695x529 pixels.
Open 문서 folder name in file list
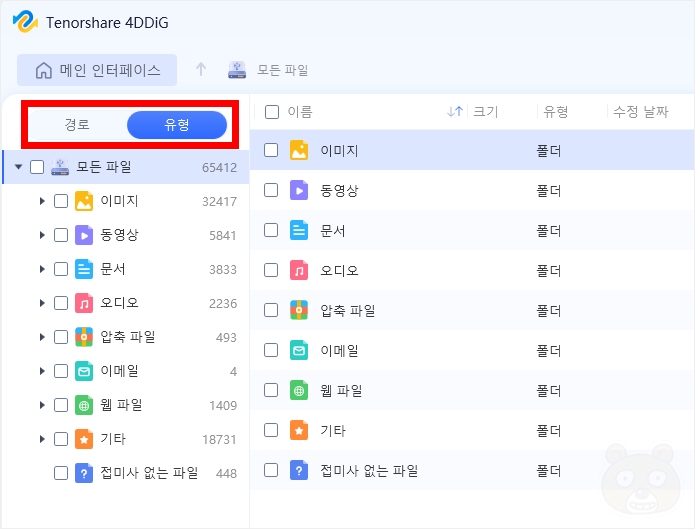pyautogui.click(x=333, y=231)
